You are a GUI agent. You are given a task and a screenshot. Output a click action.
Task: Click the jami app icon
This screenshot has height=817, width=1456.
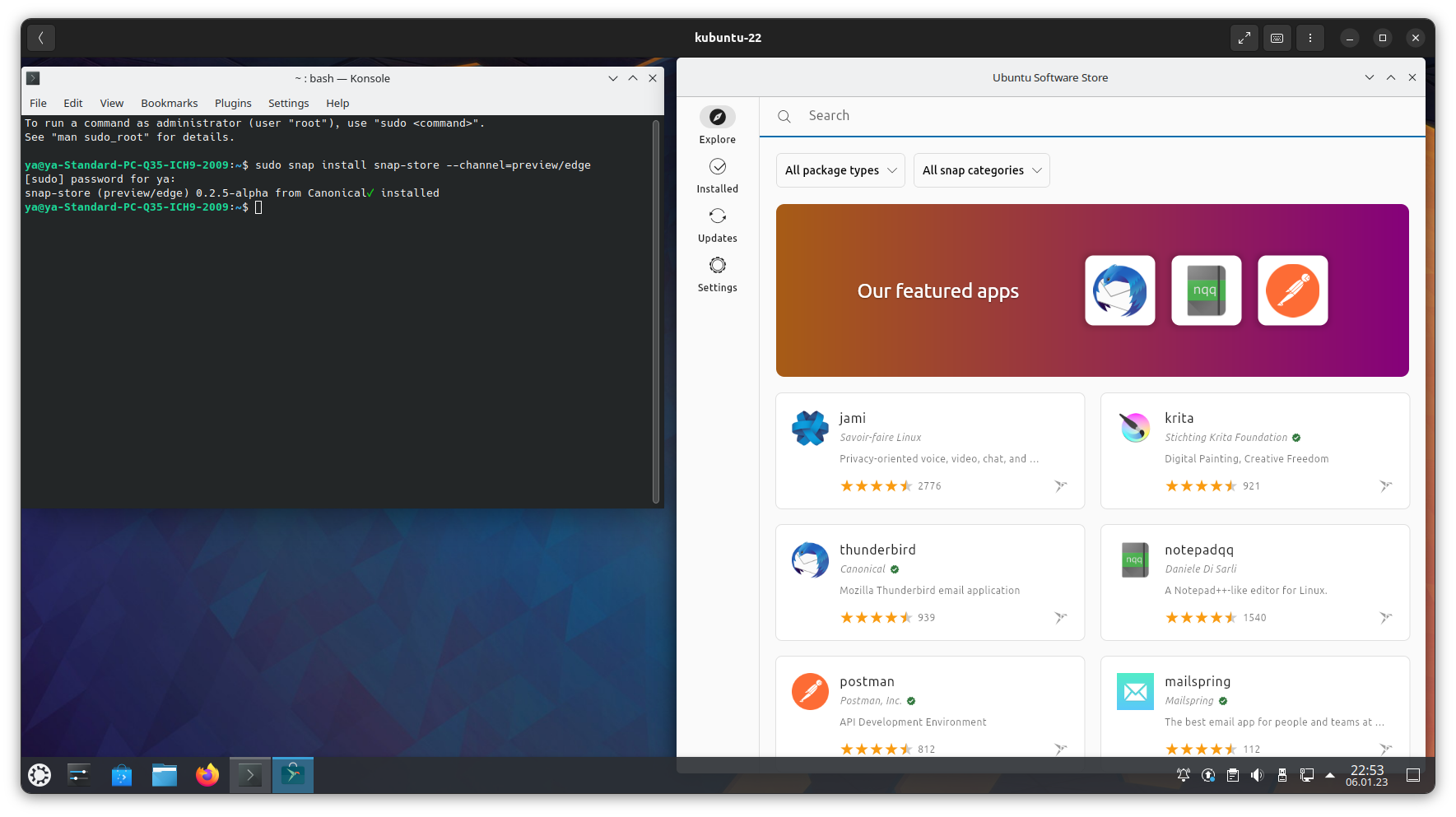(x=810, y=428)
